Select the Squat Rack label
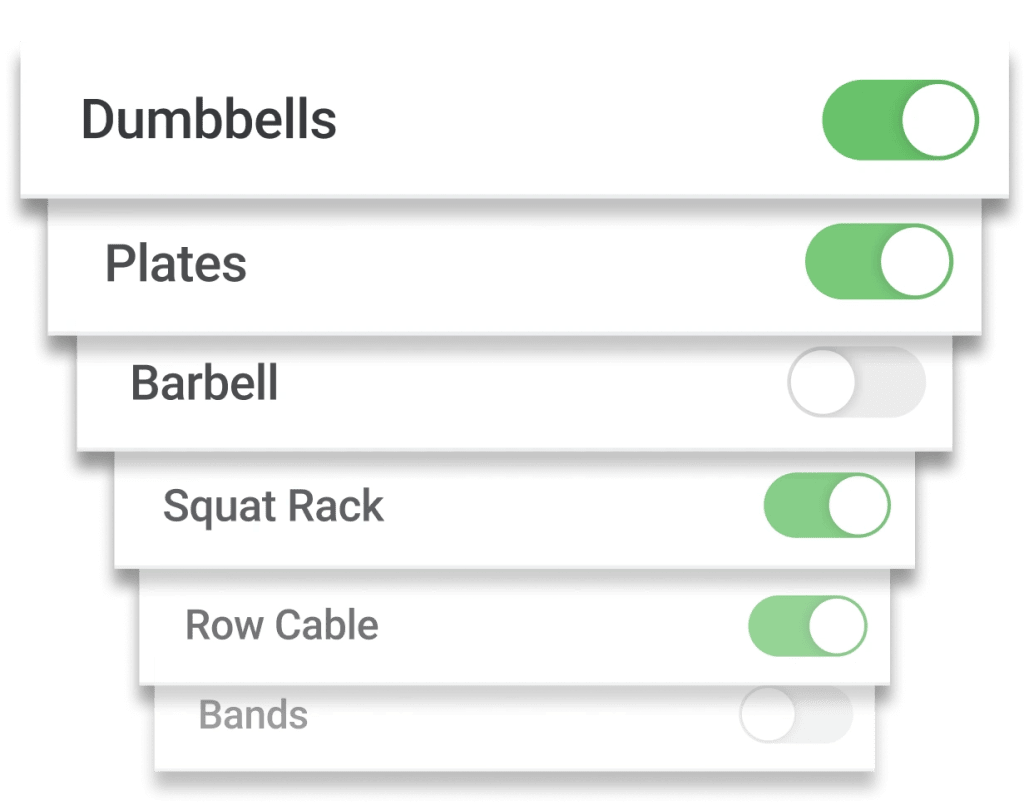The image size is (1024, 805). 273,507
